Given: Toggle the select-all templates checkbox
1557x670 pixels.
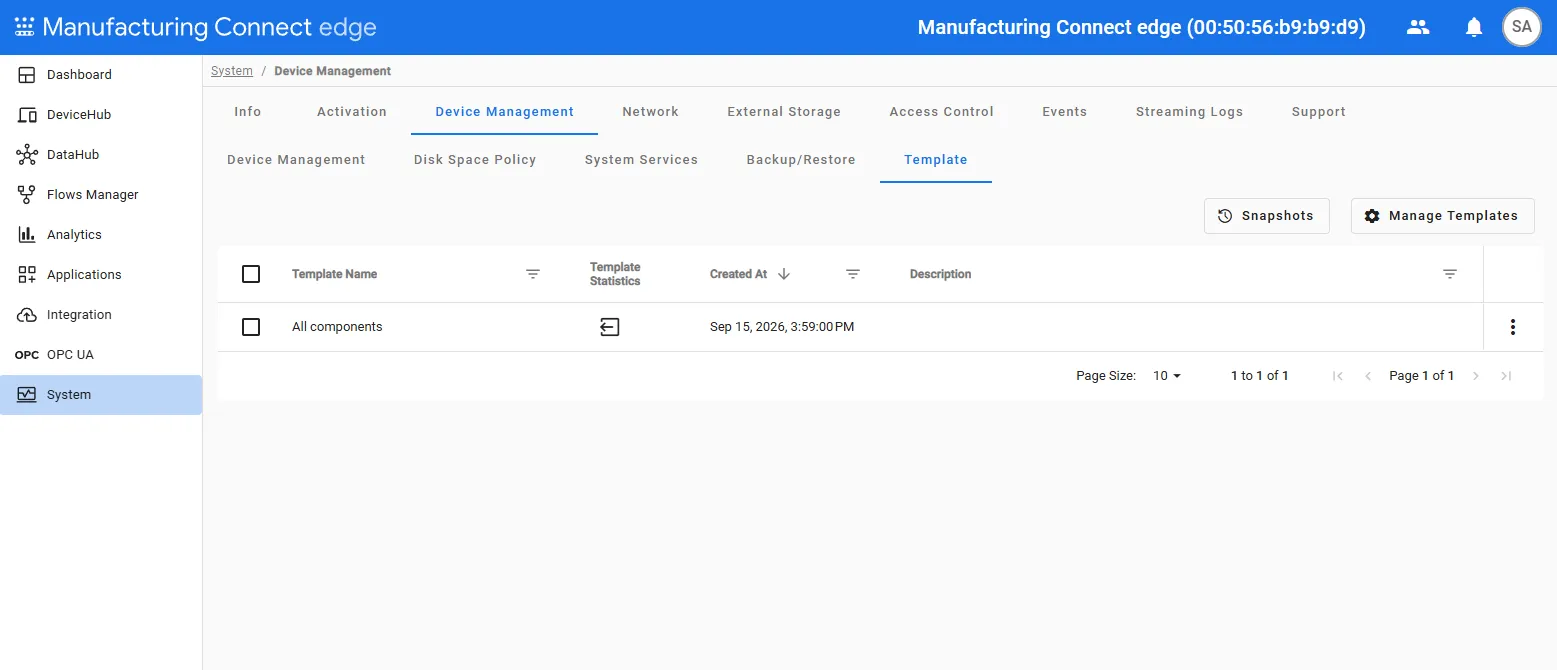Looking at the screenshot, I should coord(251,274).
